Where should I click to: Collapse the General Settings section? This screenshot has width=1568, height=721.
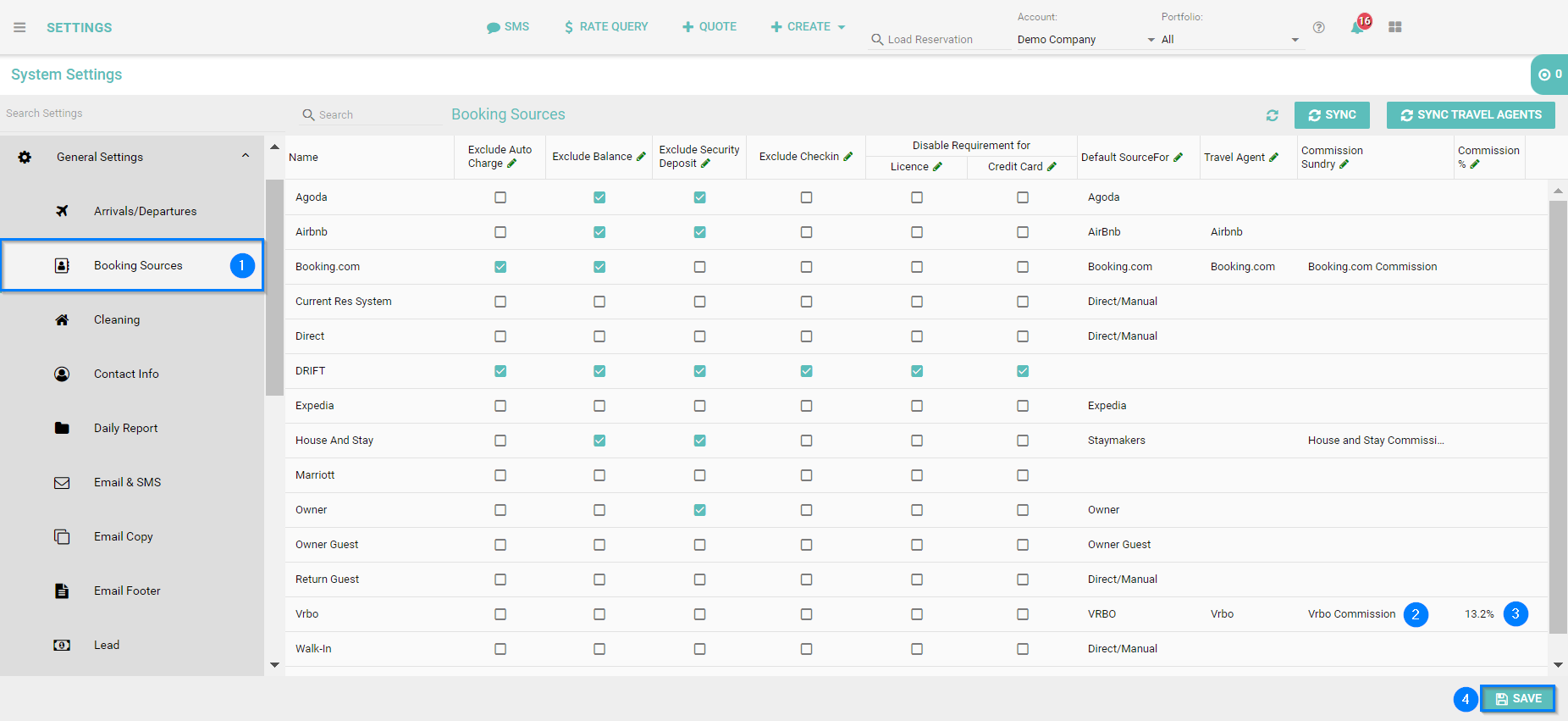coord(245,157)
